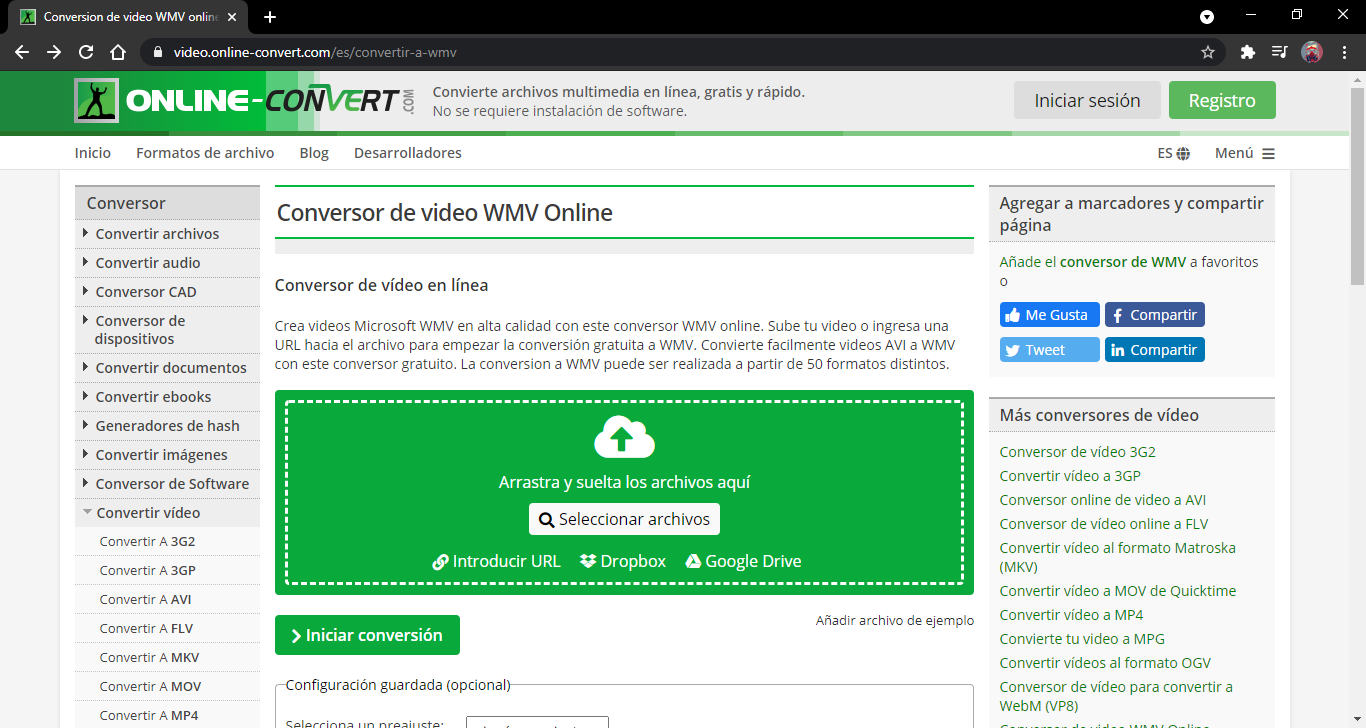1366x728 pixels.
Task: Open the Chrome extensions puzzle icon
Action: tap(1247, 52)
